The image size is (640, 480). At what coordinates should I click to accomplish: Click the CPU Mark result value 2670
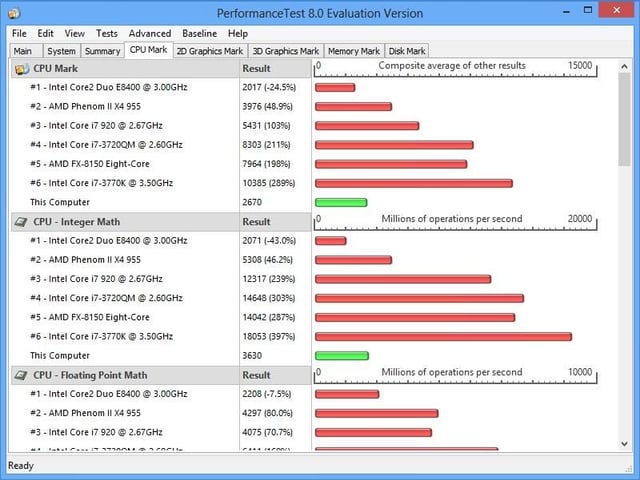tap(252, 202)
